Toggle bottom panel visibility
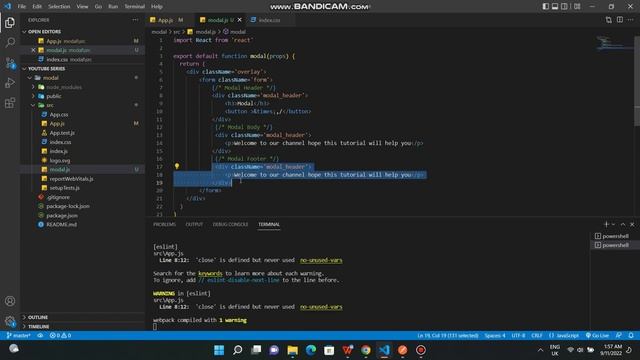Viewport: 640px width, 360px height. click(x=555, y=7)
